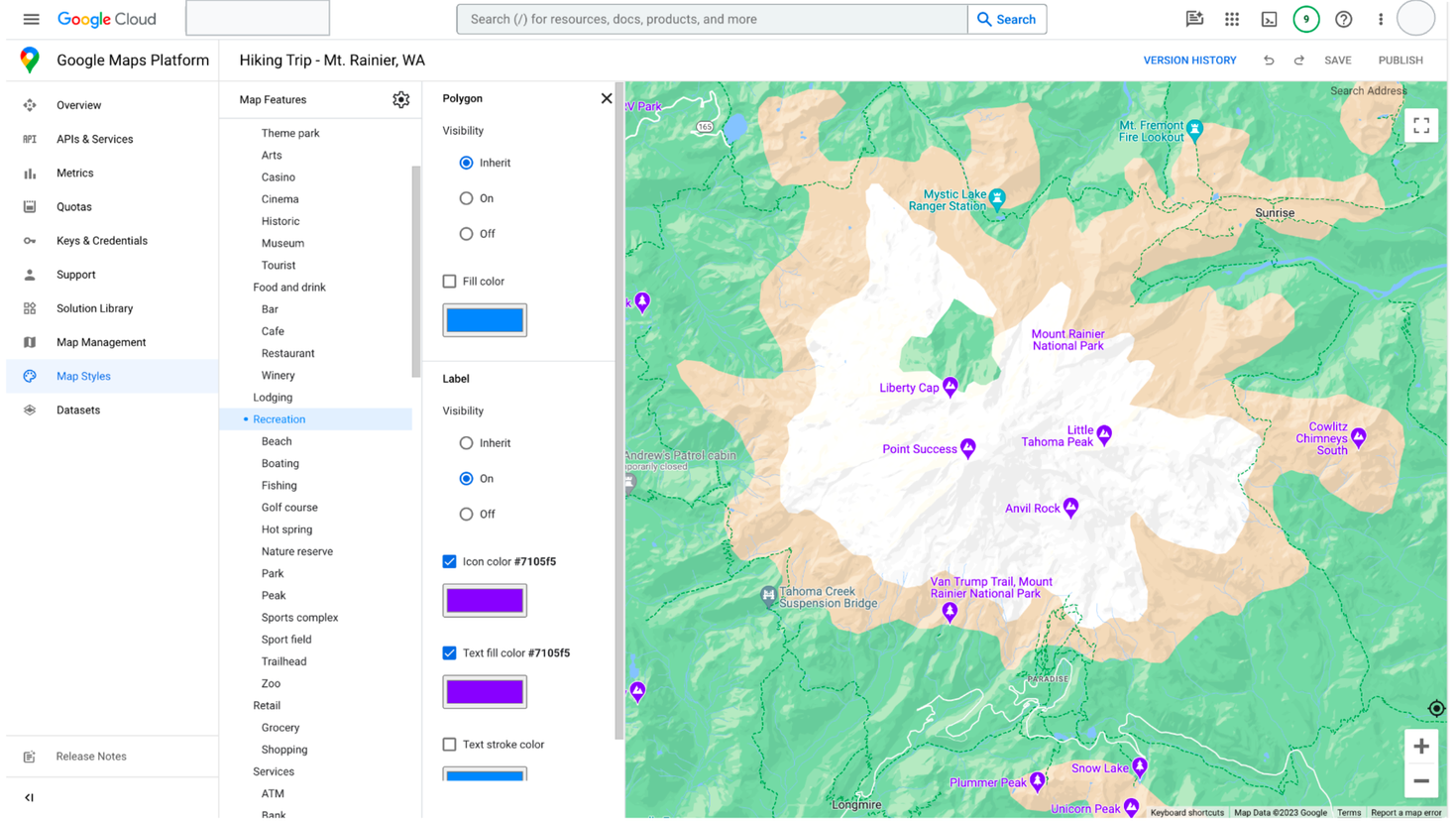Click the fullscreen map icon
Image resolution: width=1456 pixels, height=821 pixels.
point(1420,126)
